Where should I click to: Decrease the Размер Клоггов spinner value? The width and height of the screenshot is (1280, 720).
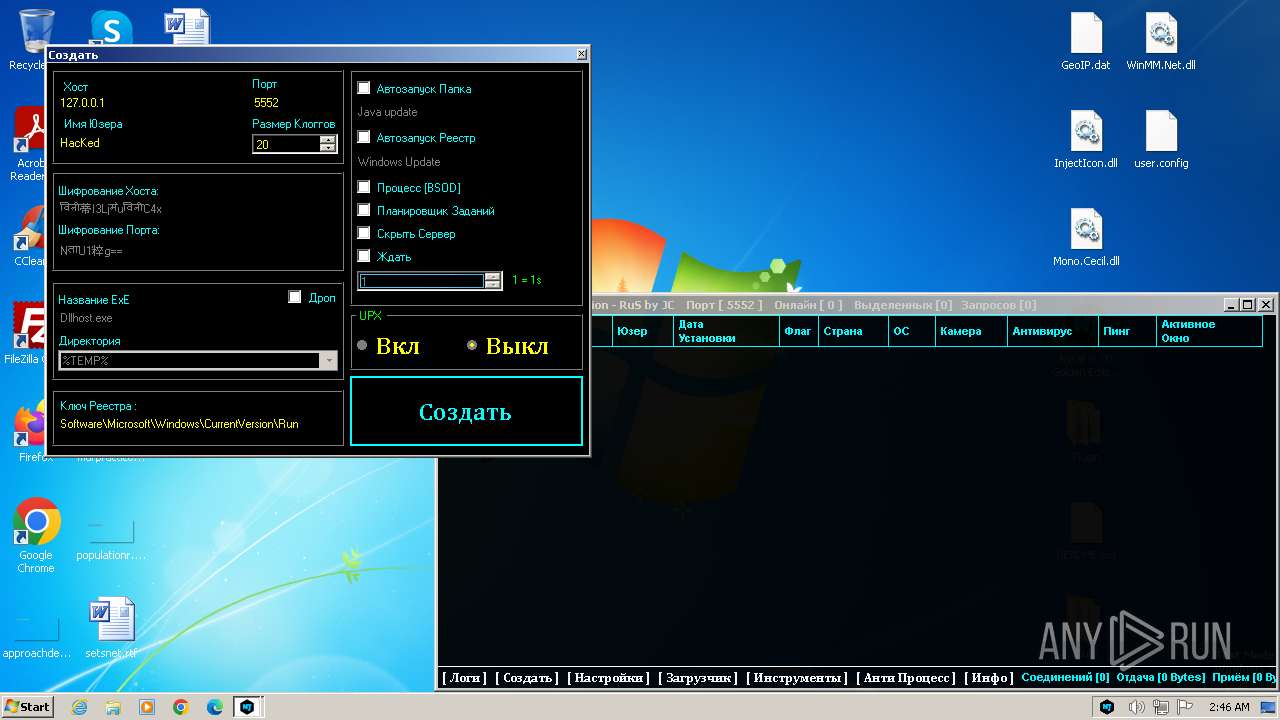pos(327,148)
